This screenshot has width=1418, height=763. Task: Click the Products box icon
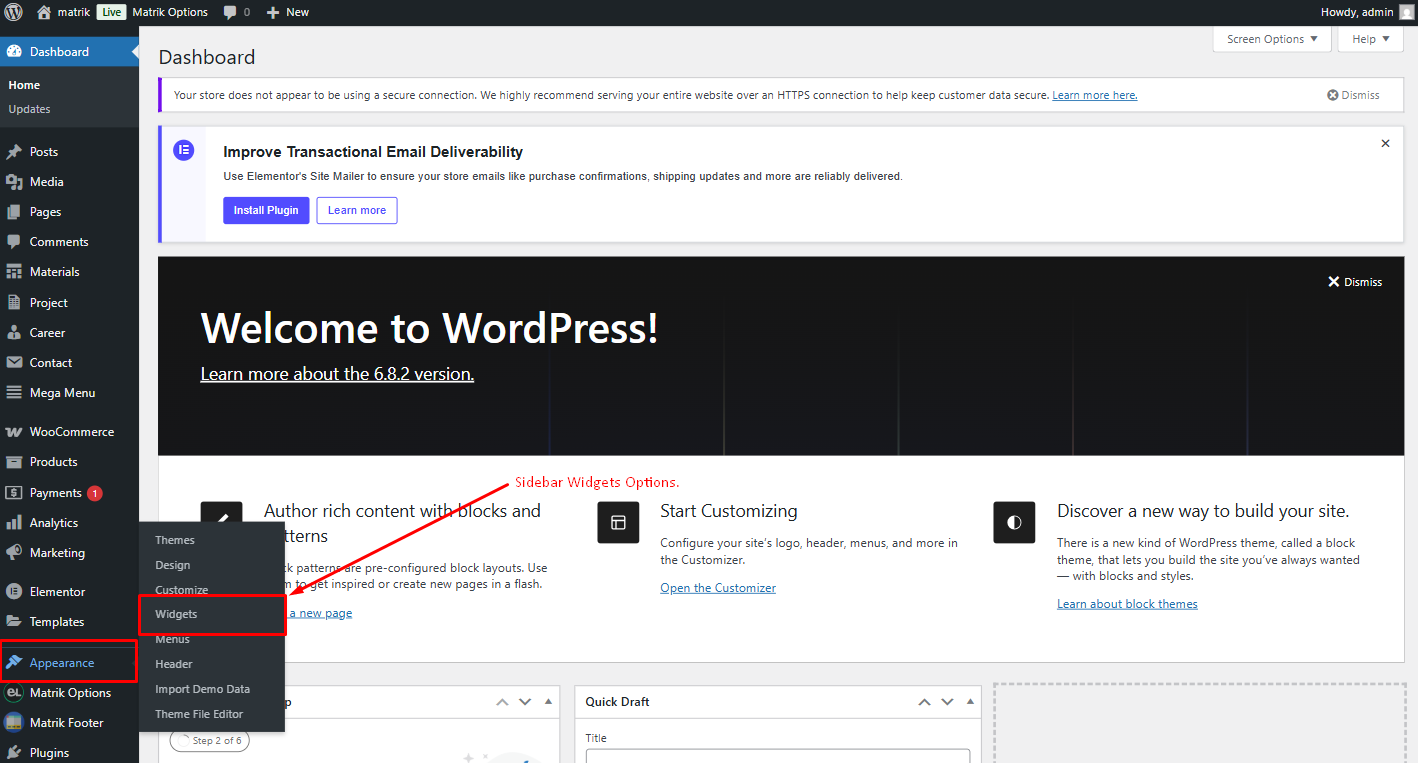pos(14,462)
